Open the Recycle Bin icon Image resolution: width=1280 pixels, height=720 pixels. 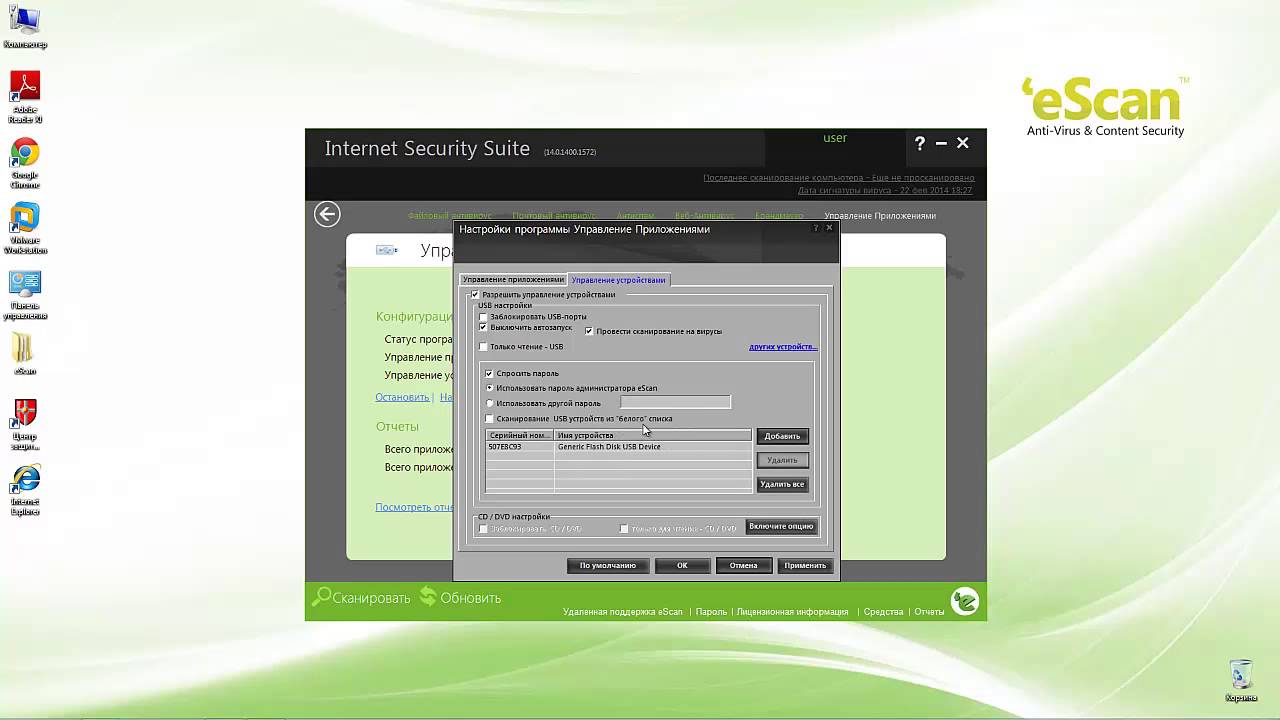coord(1240,680)
